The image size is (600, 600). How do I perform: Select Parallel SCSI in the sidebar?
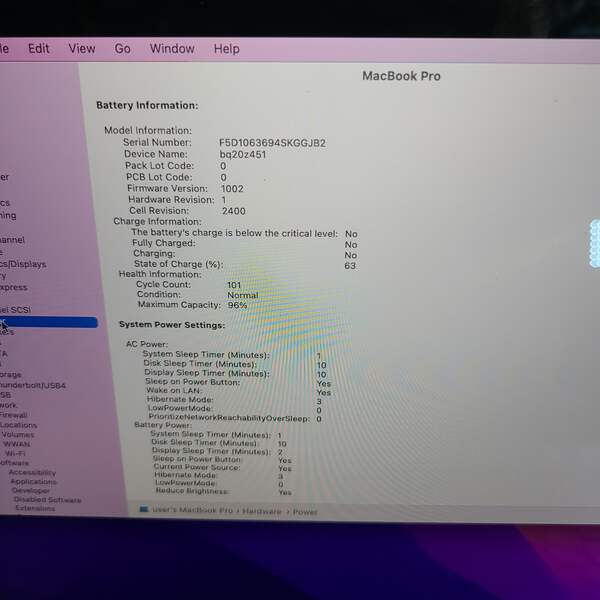pyautogui.click(x=15, y=310)
